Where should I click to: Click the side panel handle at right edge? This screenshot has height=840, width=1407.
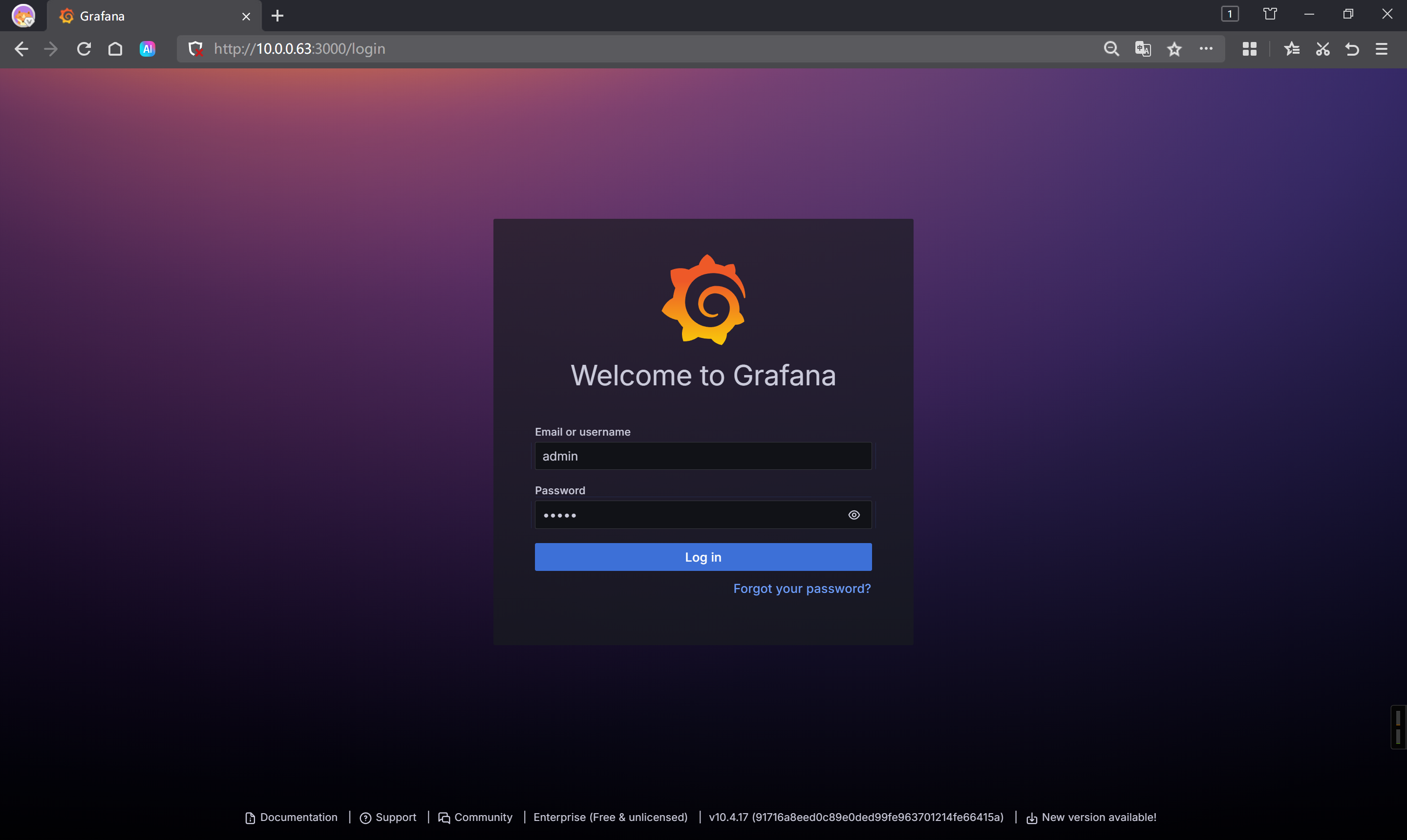pos(1398,728)
